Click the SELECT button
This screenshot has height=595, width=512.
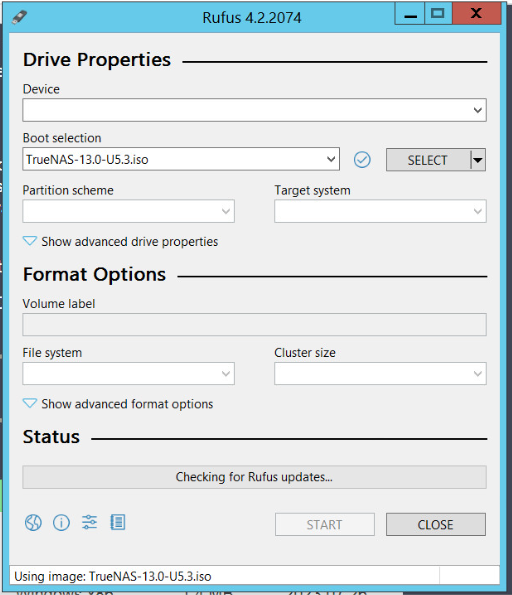(428, 160)
